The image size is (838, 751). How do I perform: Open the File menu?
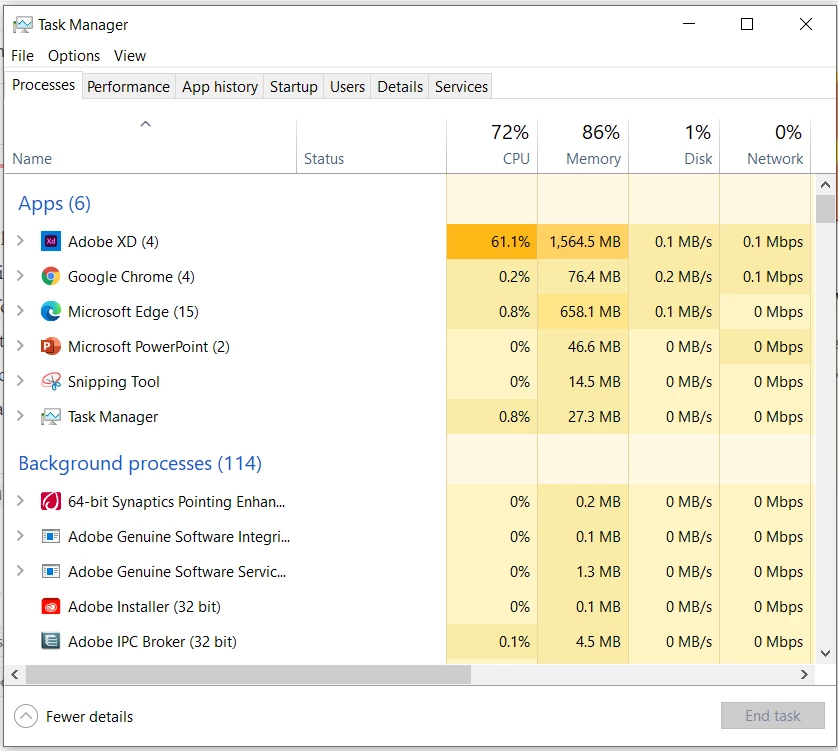tap(22, 56)
